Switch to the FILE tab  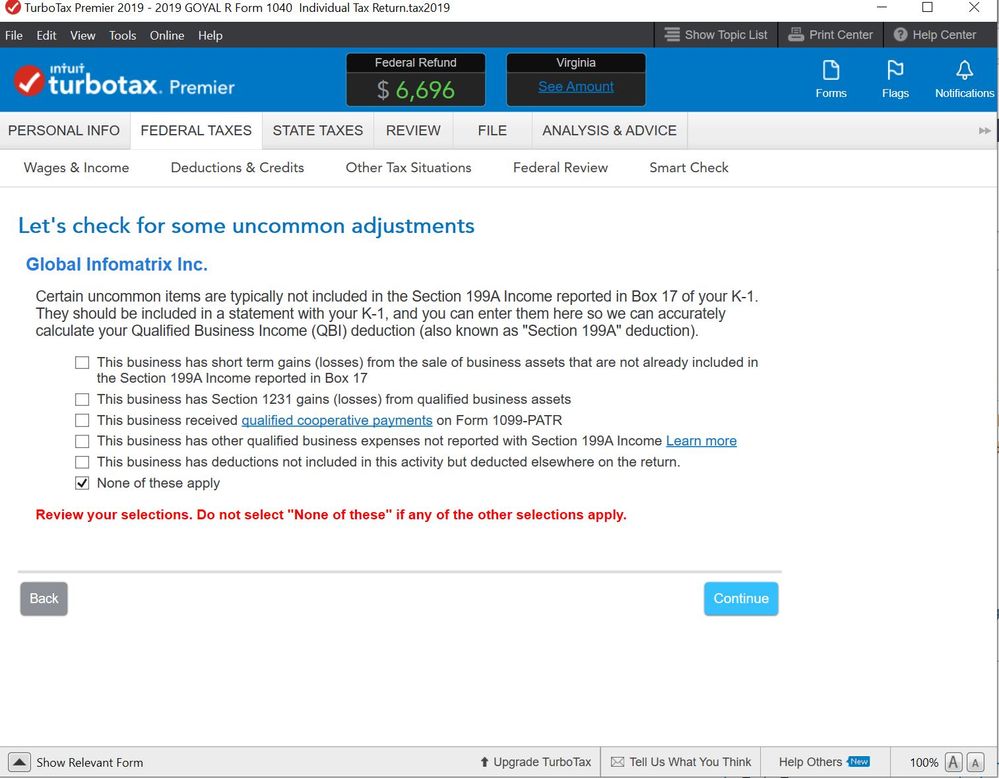pyautogui.click(x=492, y=131)
